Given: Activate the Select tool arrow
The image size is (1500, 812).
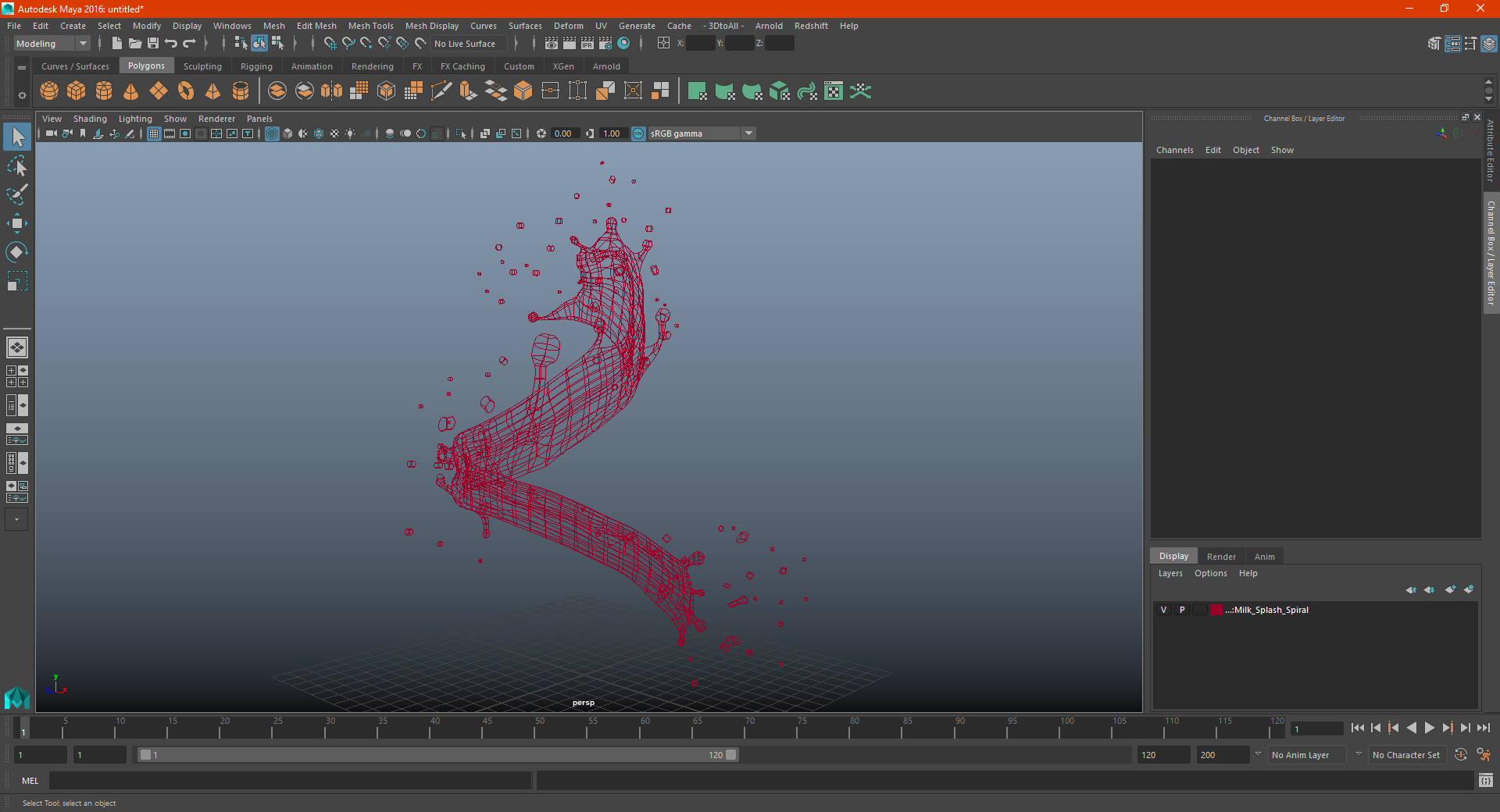Looking at the screenshot, I should tap(17, 137).
